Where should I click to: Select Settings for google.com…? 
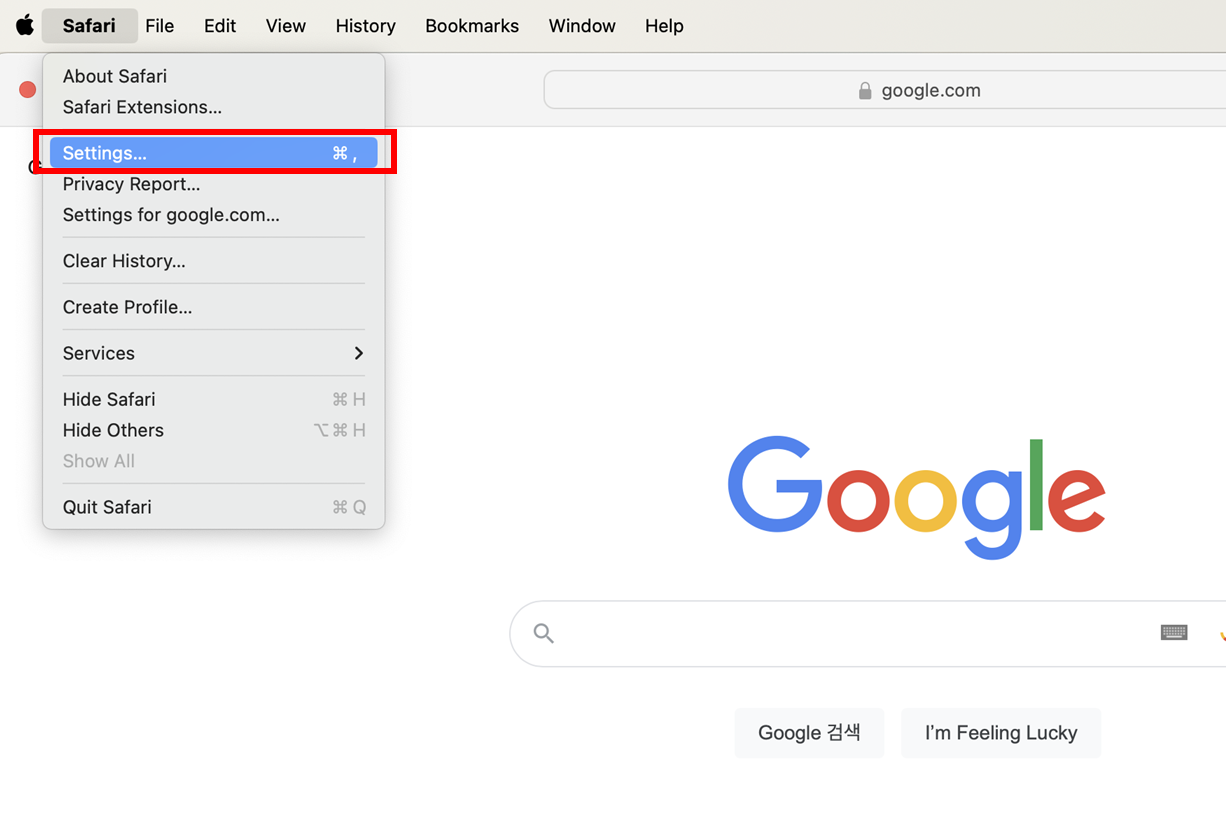click(213, 215)
